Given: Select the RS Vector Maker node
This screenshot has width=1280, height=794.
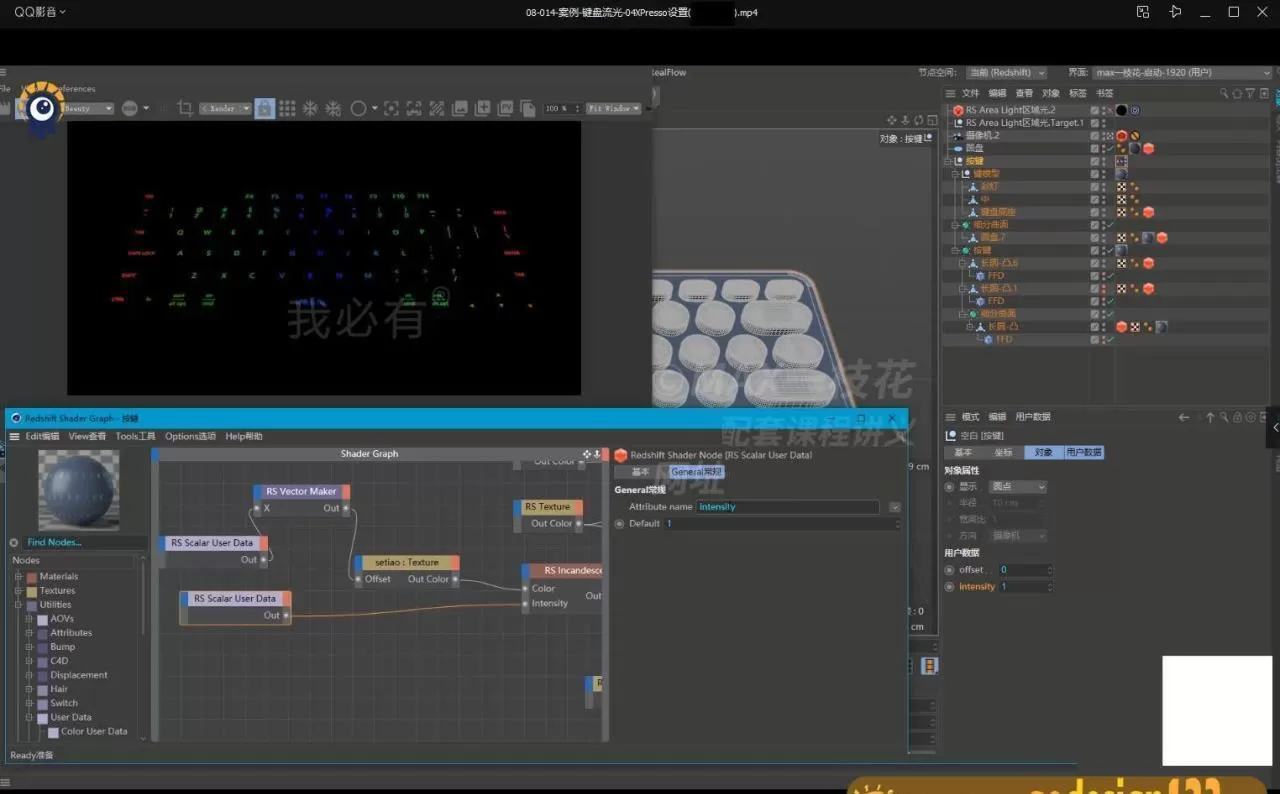Looking at the screenshot, I should [x=301, y=491].
